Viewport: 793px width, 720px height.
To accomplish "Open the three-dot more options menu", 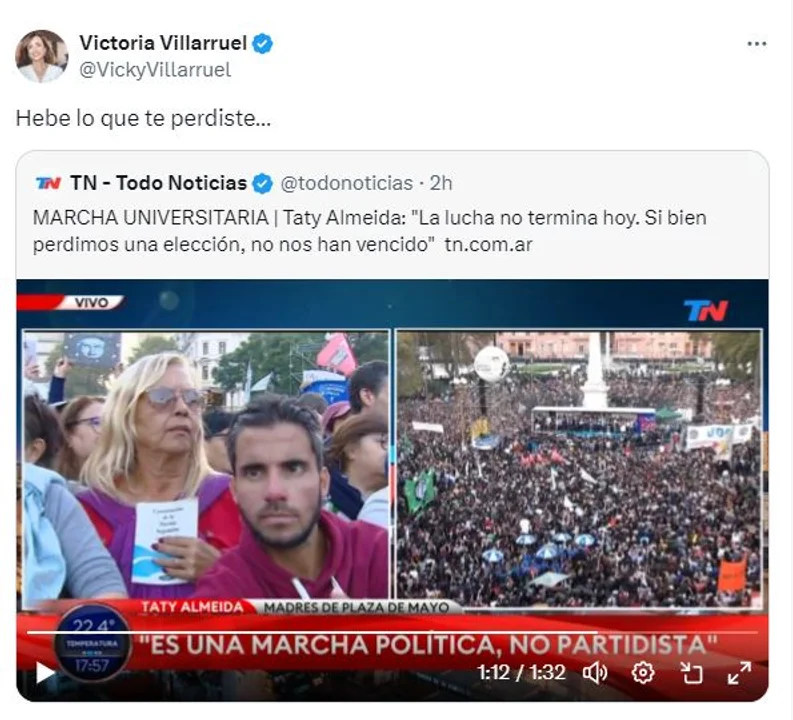I will point(757,44).
